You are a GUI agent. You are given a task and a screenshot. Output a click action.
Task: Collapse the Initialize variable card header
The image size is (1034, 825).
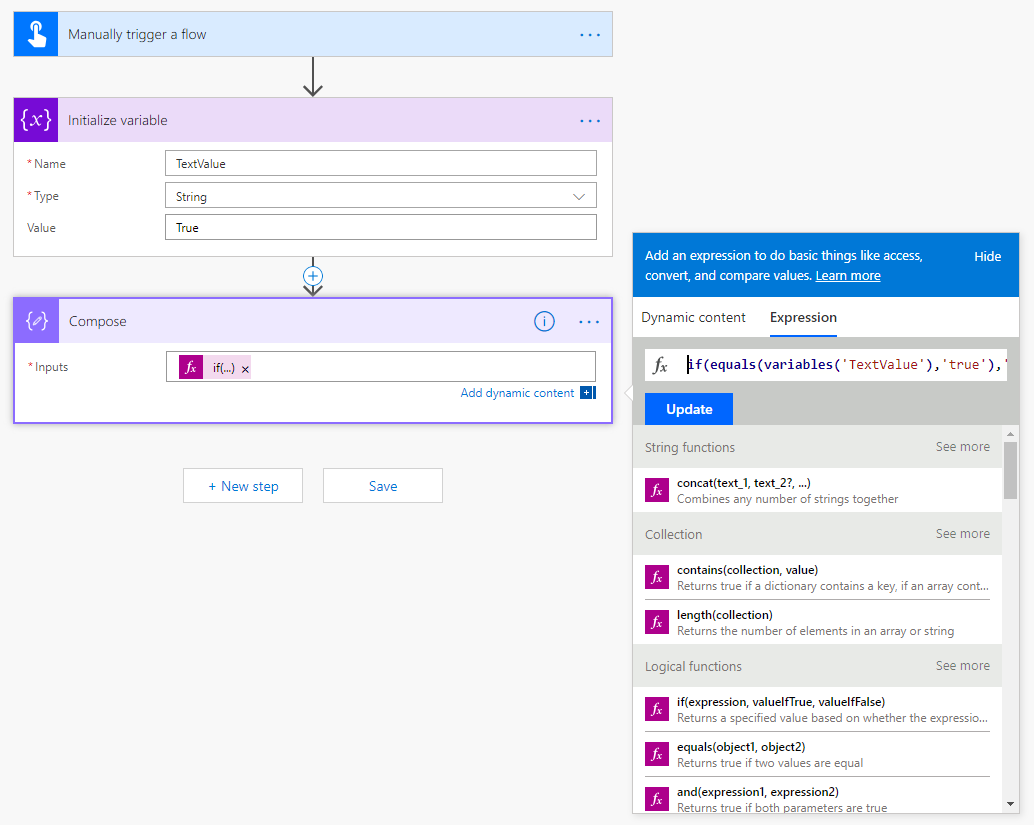313,120
